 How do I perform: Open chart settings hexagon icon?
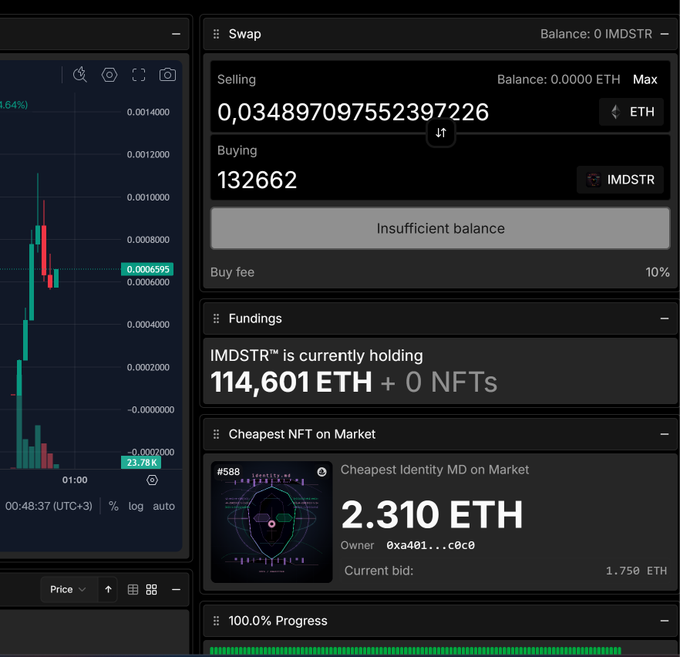pyautogui.click(x=109, y=75)
